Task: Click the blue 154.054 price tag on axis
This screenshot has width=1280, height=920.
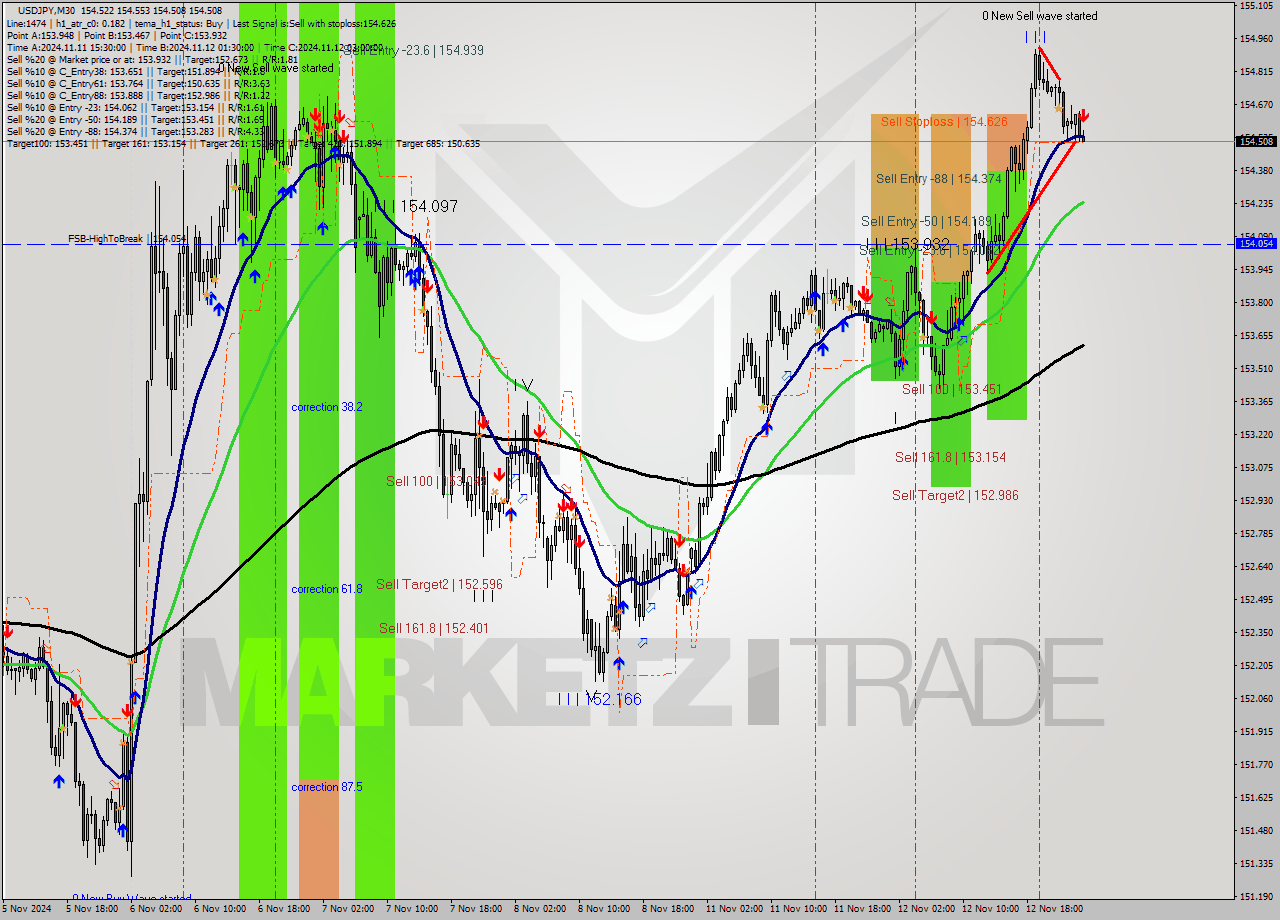Action: 1256,243
